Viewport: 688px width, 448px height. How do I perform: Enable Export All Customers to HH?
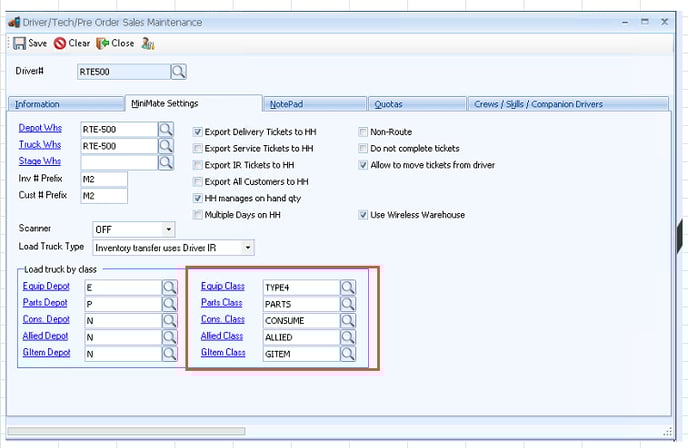pyautogui.click(x=197, y=182)
